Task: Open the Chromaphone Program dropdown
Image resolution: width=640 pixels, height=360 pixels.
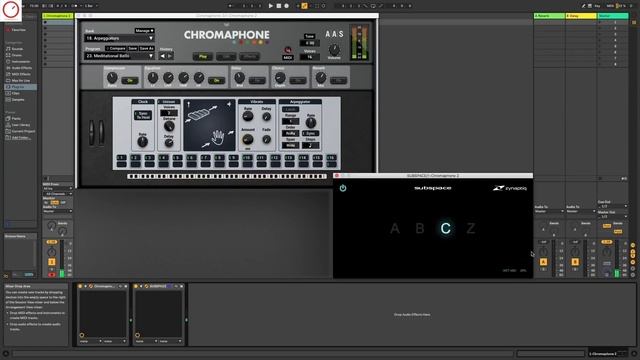Action: coord(119,56)
